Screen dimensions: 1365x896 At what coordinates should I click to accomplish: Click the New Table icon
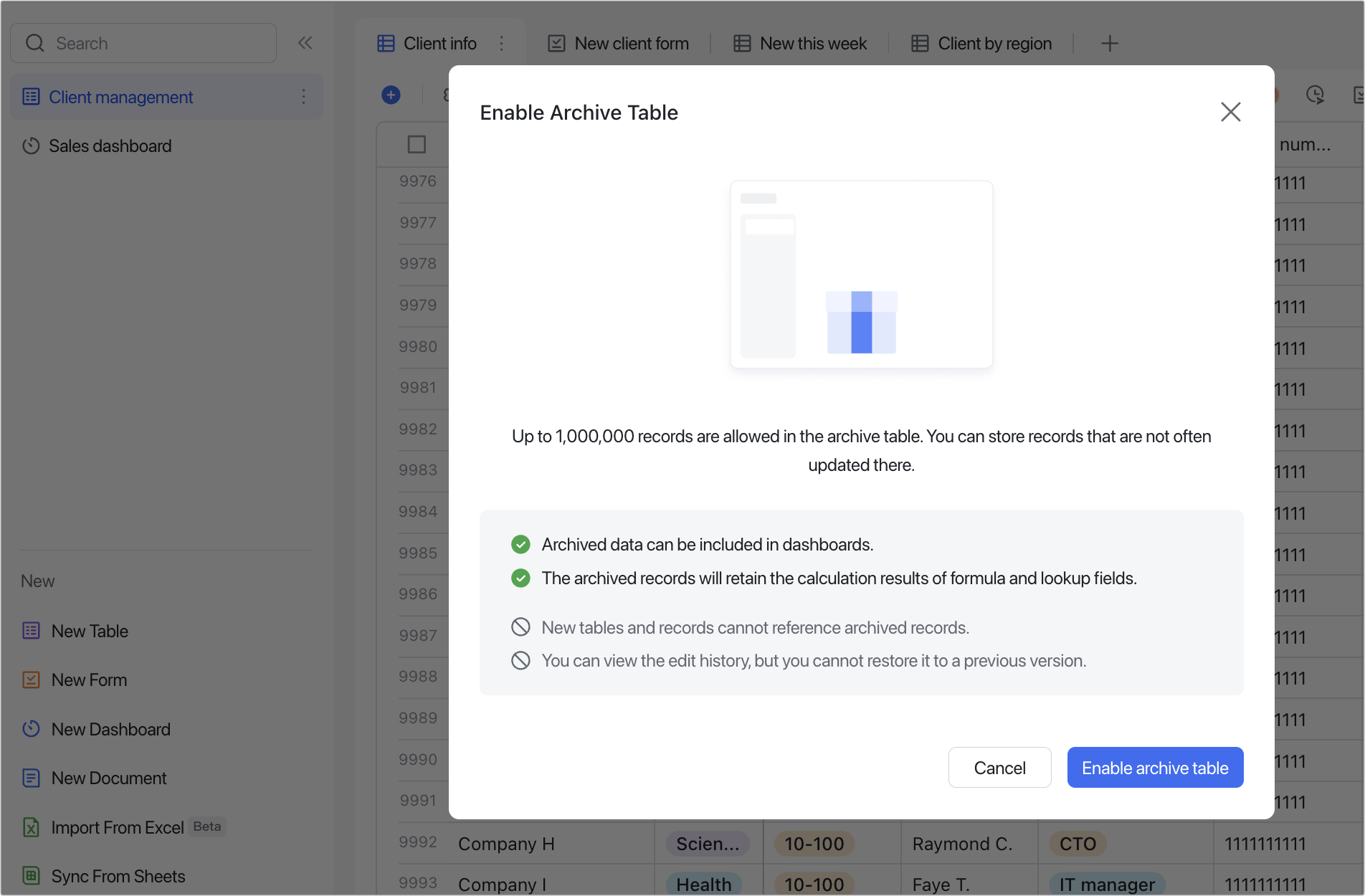(32, 631)
